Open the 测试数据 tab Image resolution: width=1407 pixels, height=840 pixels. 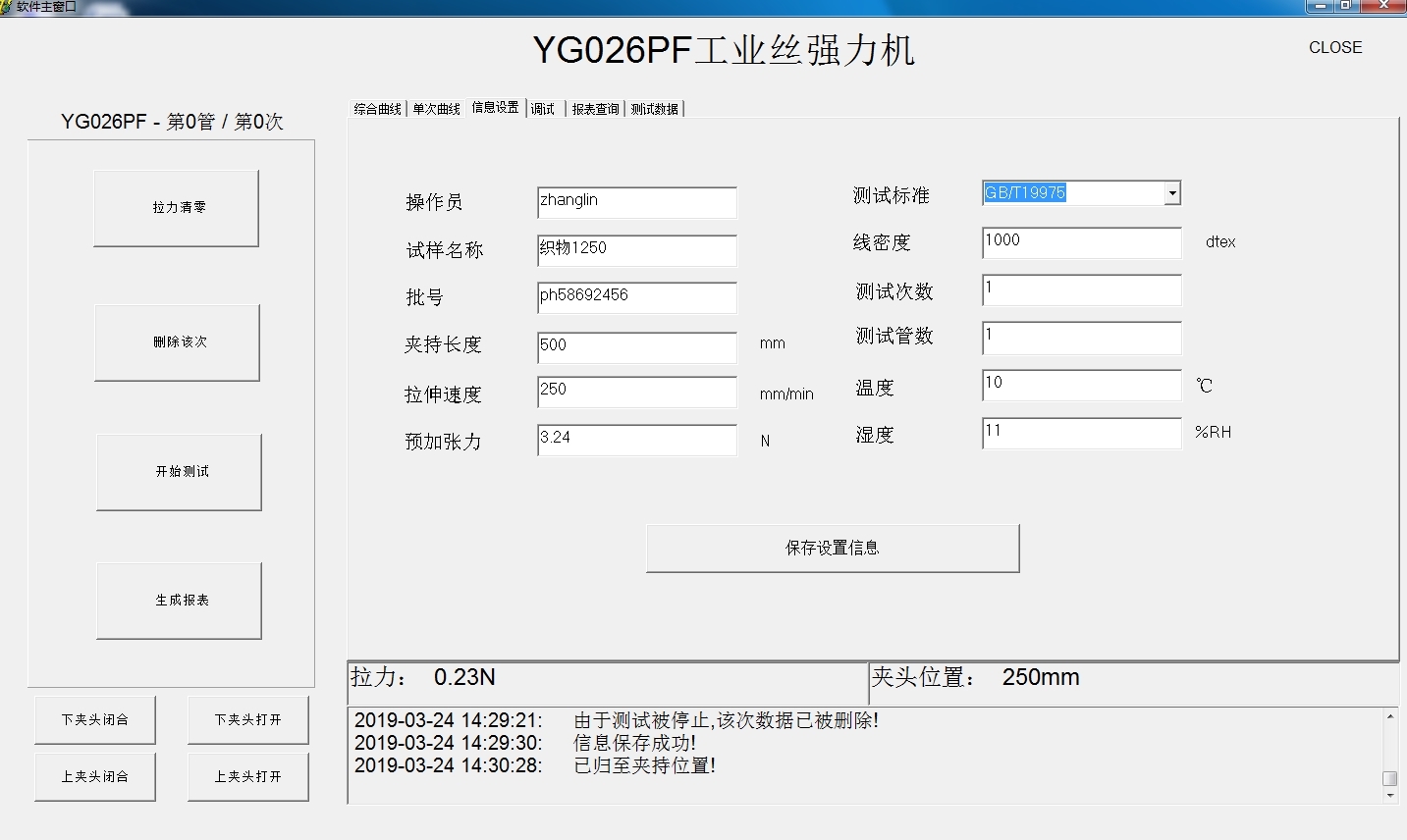click(654, 109)
